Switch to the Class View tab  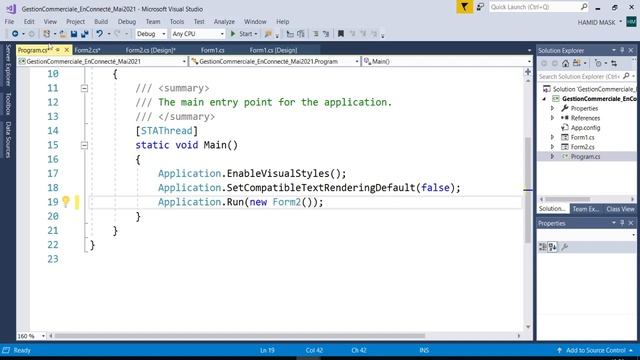[620, 209]
